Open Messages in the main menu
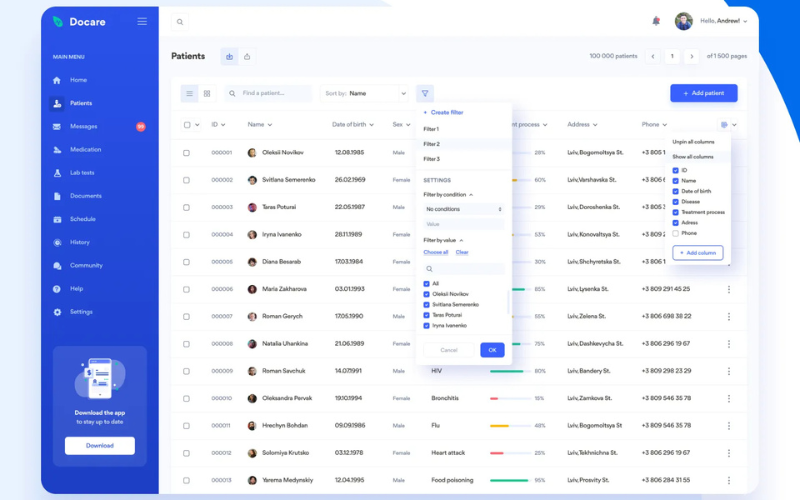The height and width of the screenshot is (500, 800). click(x=83, y=126)
